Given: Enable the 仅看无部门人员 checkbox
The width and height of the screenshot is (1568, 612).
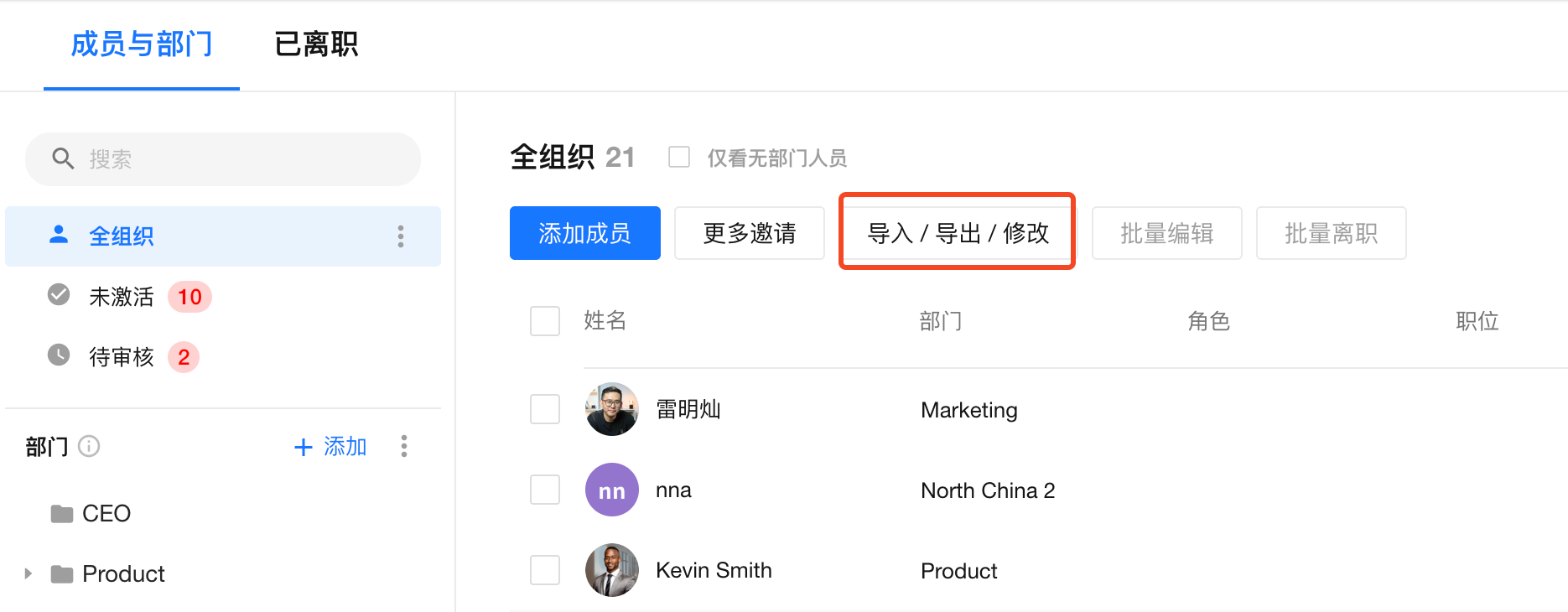Looking at the screenshot, I should (679, 158).
